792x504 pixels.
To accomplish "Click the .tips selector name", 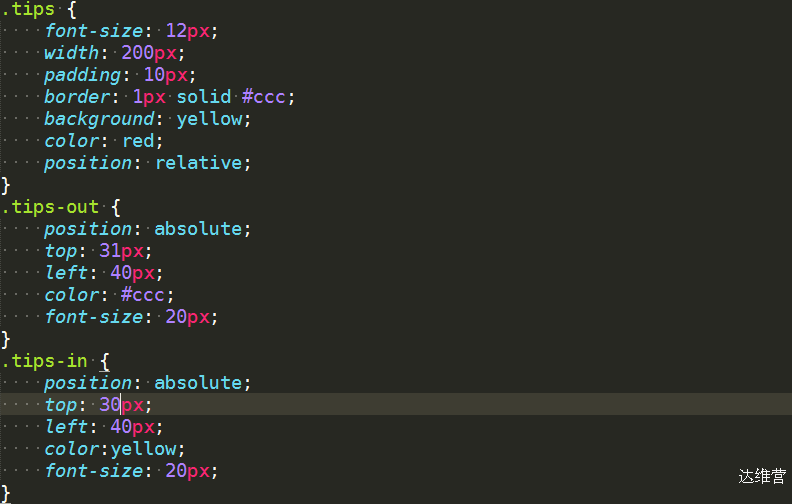I will coord(28,9).
